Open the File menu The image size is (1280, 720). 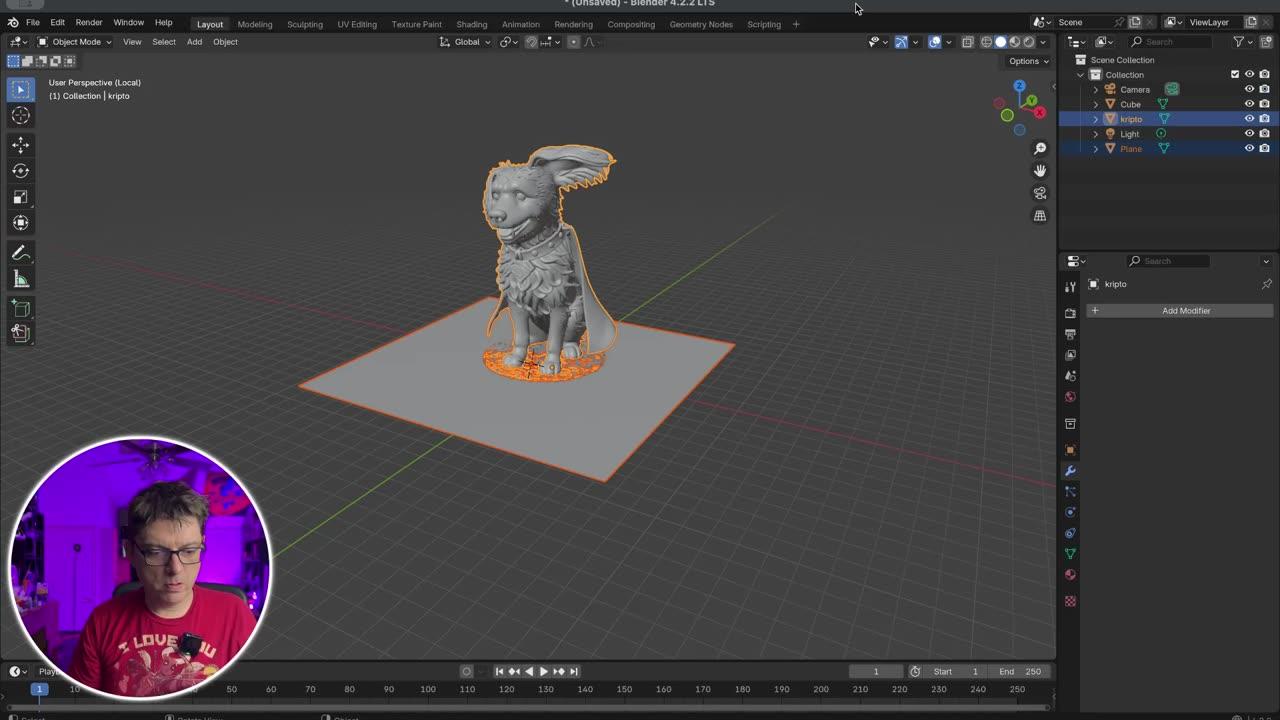(x=33, y=23)
